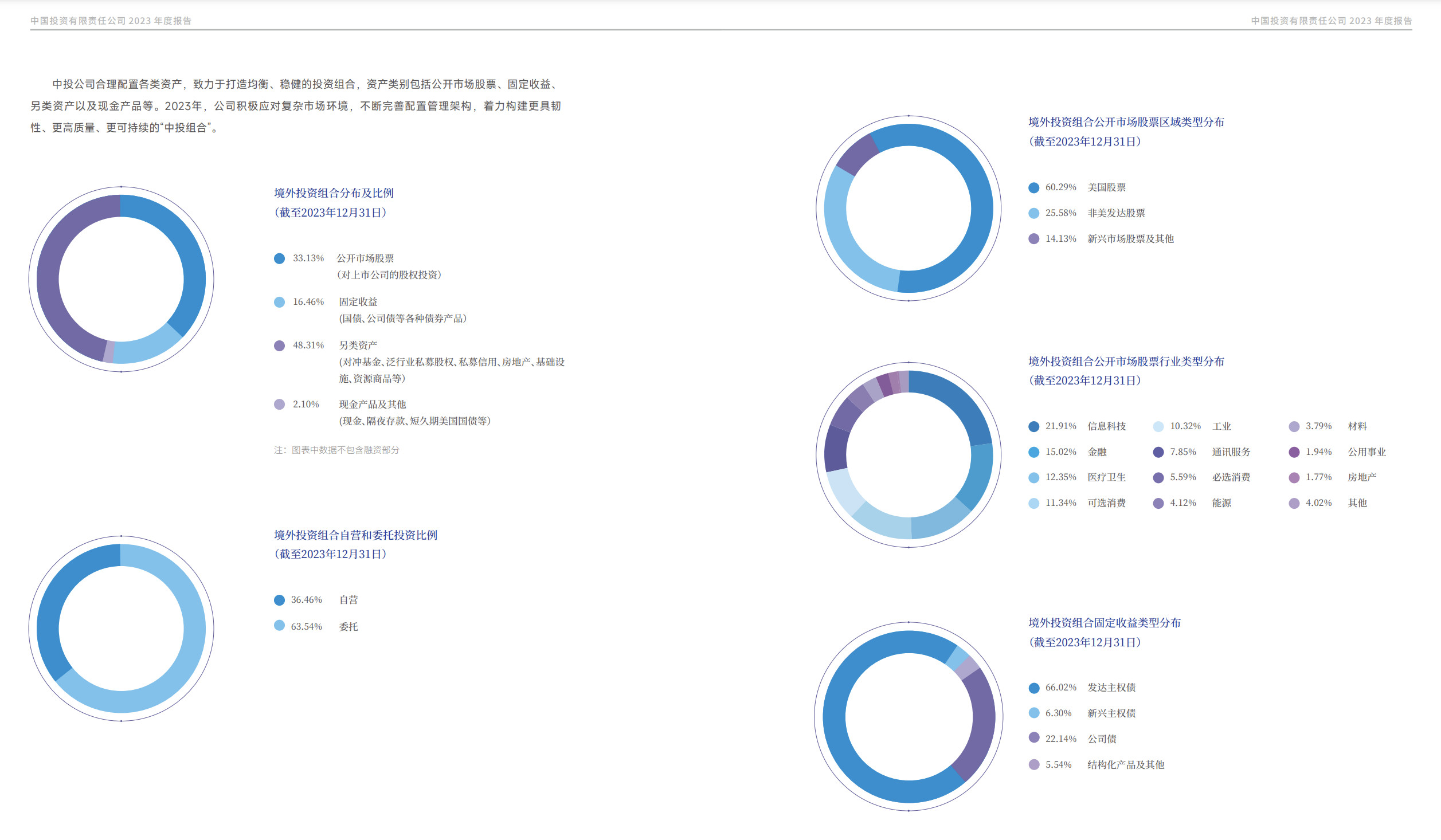Image resolution: width=1441 pixels, height=840 pixels.
Task: Click the text (国债、公司债等各种债券产品)
Action: coord(403,319)
